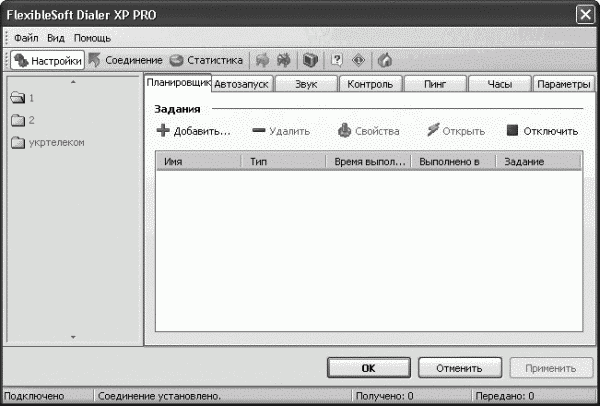Click Добавить to add a task
Screen dimensions: 600x406
tap(193, 131)
